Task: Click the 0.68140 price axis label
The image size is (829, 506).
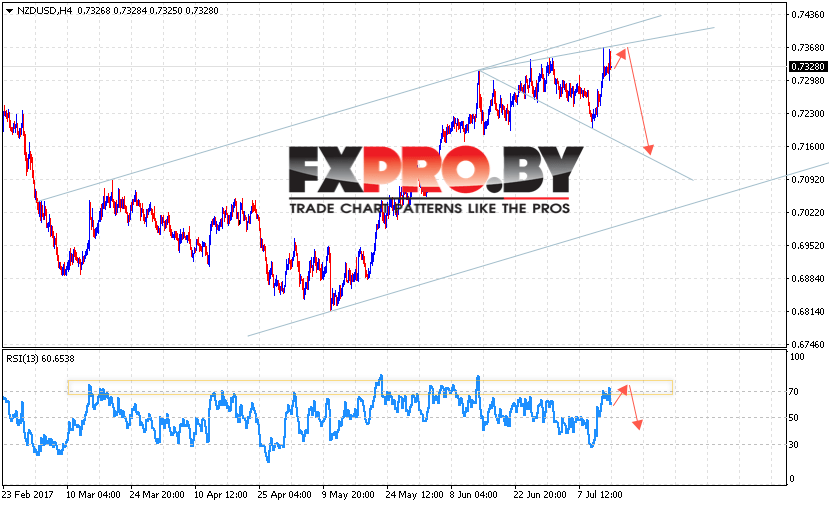Action: [808, 311]
